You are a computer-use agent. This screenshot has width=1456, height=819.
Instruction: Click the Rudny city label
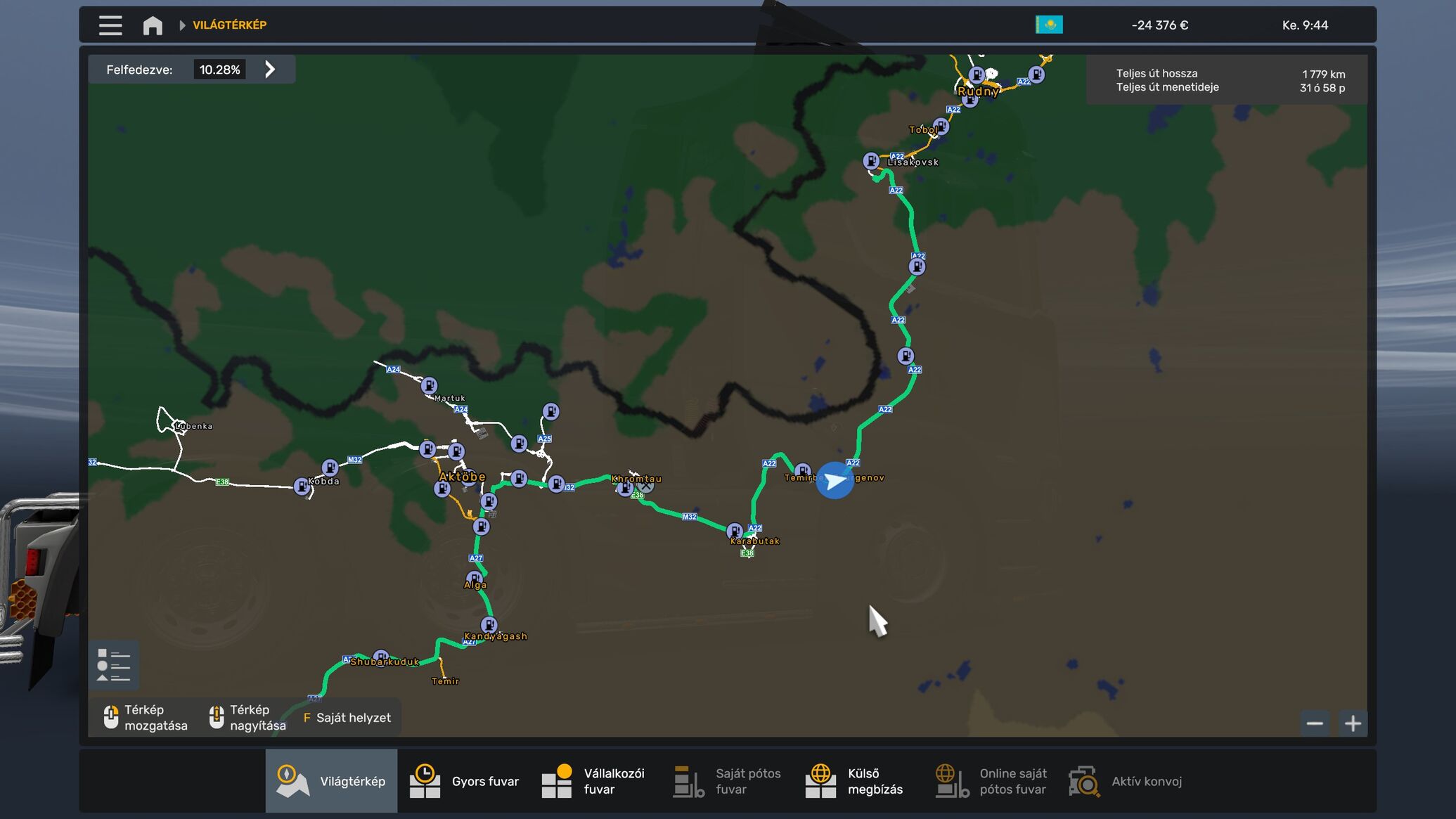[977, 91]
